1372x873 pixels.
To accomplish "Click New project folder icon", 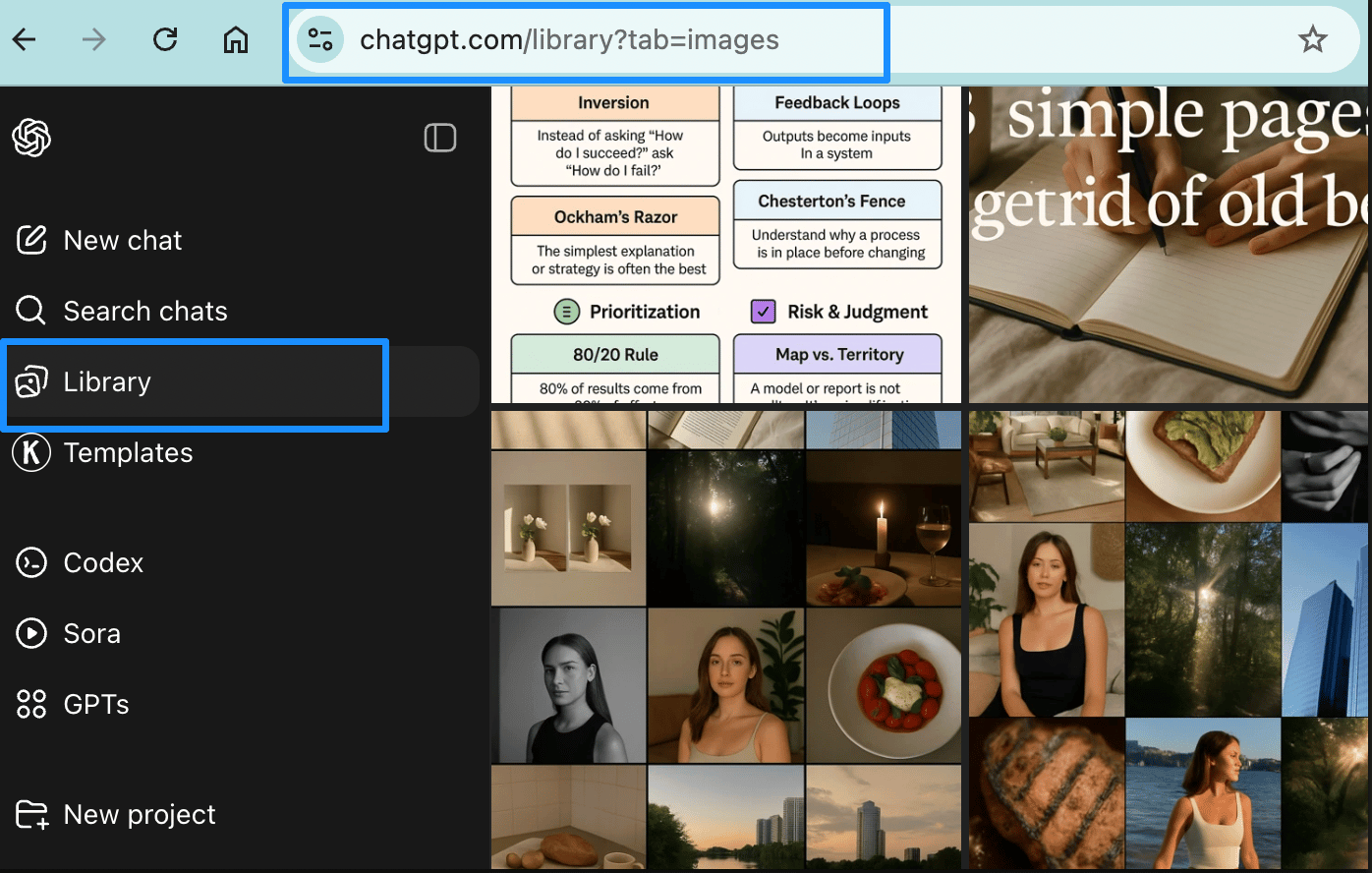I will click(x=31, y=814).
